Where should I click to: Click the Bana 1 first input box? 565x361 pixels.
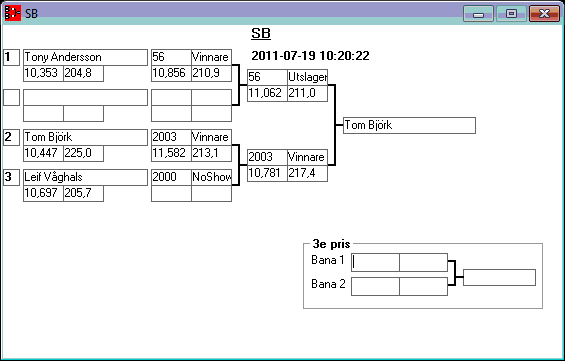click(375, 262)
